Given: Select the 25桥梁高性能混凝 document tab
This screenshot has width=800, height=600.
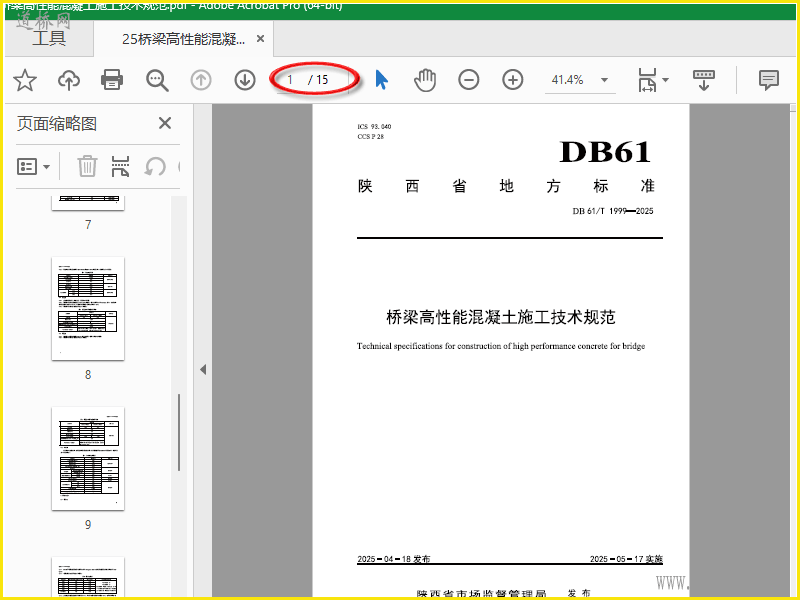Looking at the screenshot, I should (x=183, y=39).
